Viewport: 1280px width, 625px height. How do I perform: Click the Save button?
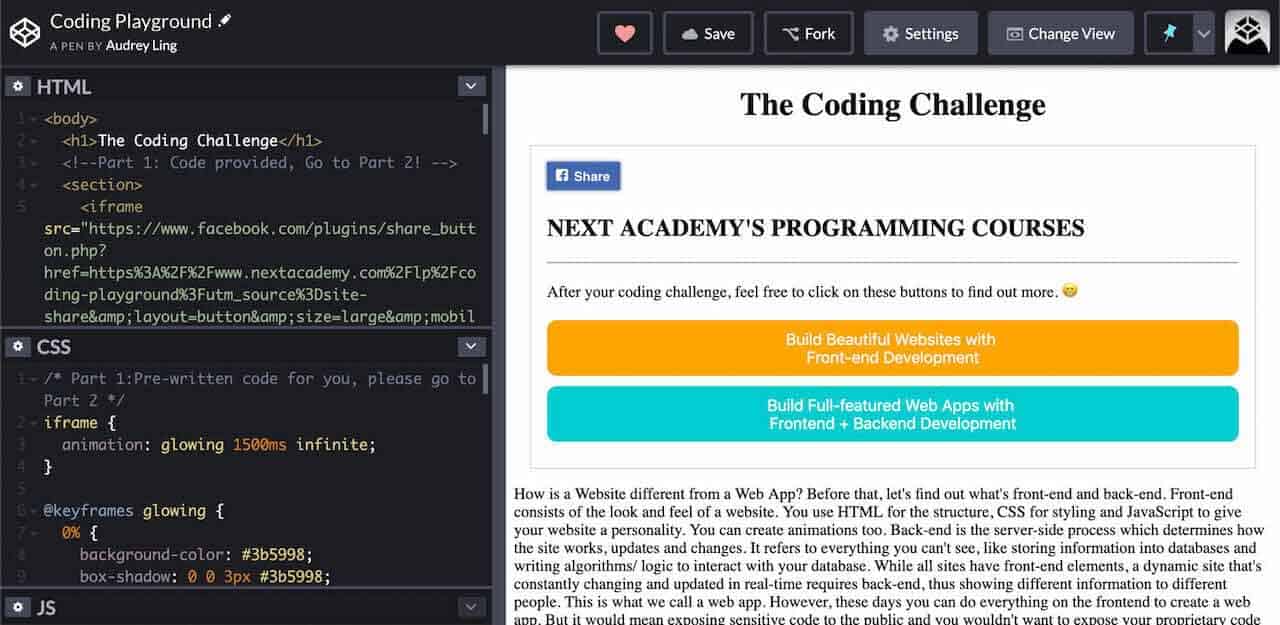pyautogui.click(x=707, y=33)
